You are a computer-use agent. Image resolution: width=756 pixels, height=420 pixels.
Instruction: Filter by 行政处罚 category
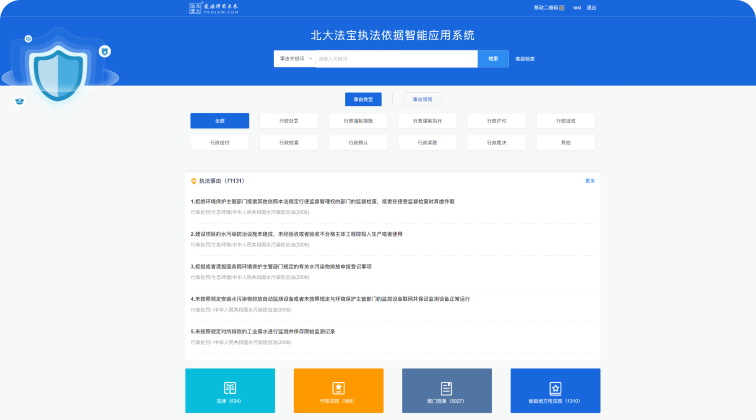tap(289, 121)
